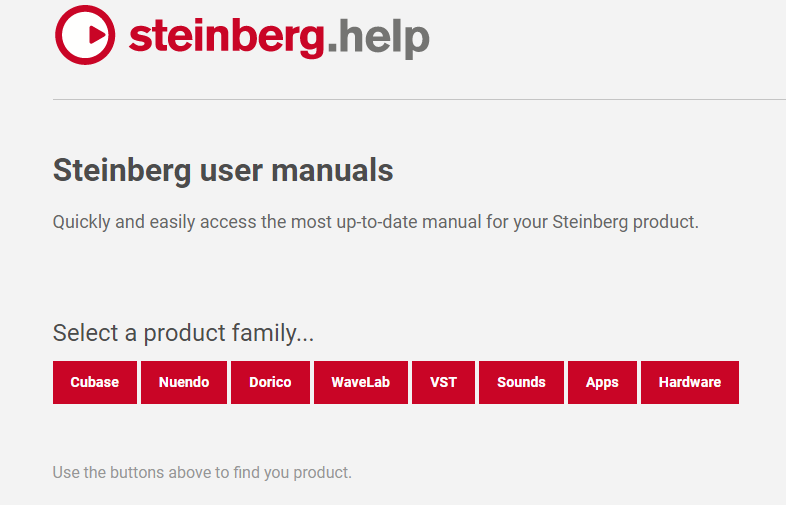
Task: Click the Steinberg play-circle logo icon
Action: pyautogui.click(x=85, y=35)
